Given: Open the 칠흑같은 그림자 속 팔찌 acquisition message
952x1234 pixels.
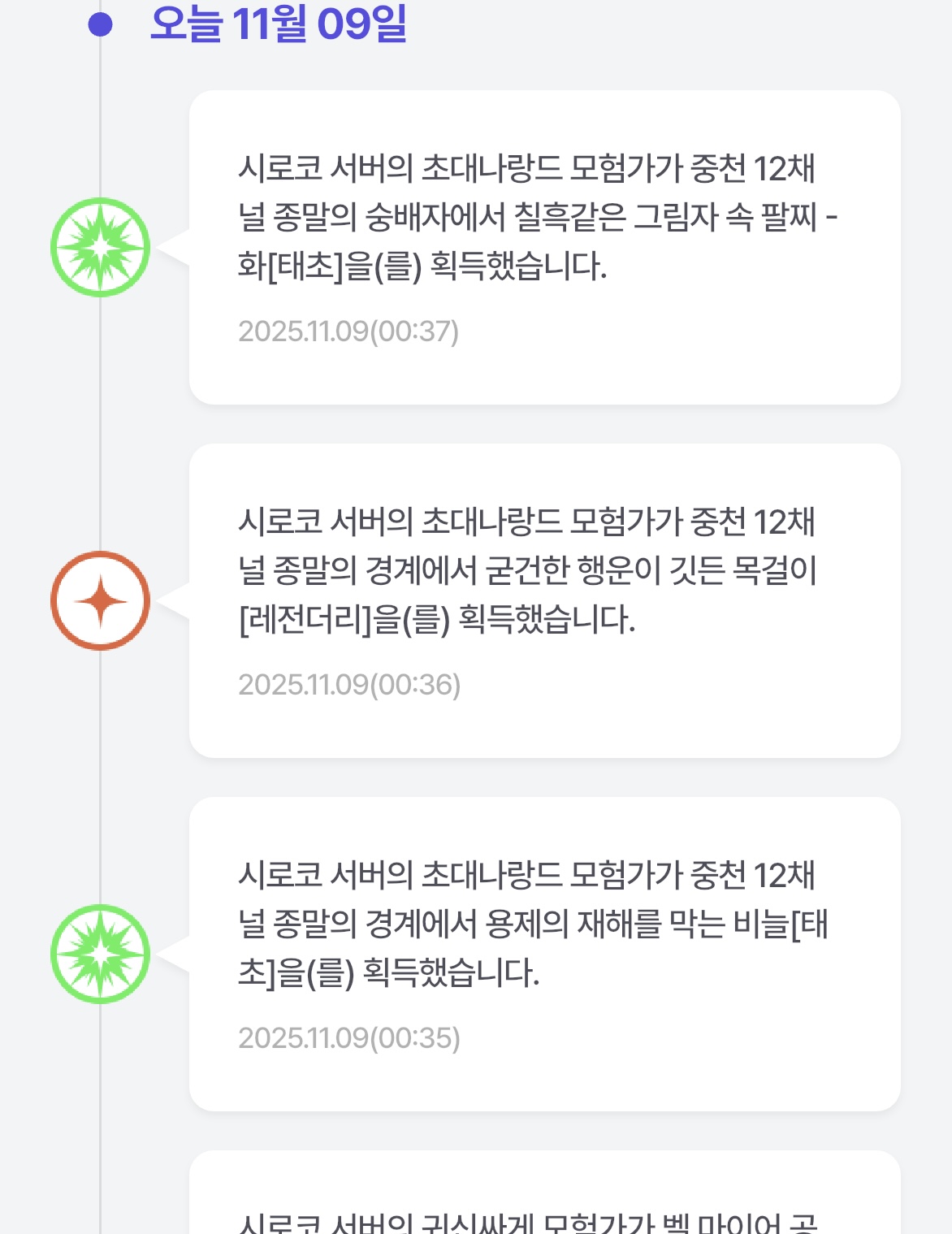Looking at the screenshot, I should 536,216.
